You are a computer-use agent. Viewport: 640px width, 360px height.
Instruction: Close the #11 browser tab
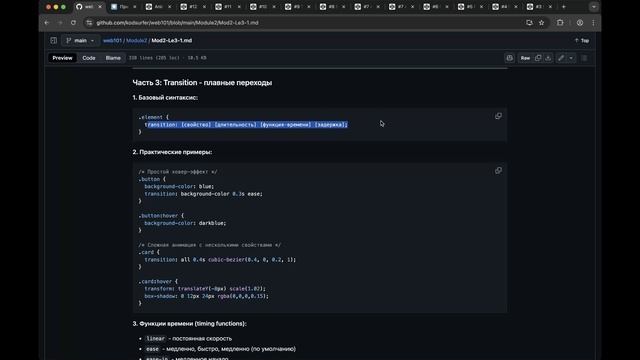click(x=239, y=7)
